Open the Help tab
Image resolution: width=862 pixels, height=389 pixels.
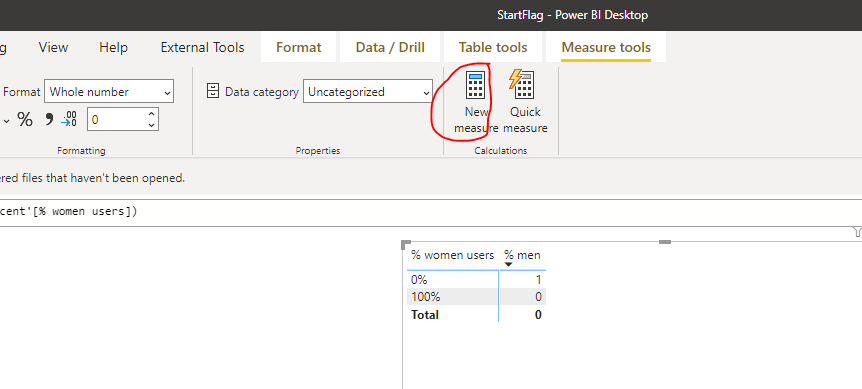point(113,48)
